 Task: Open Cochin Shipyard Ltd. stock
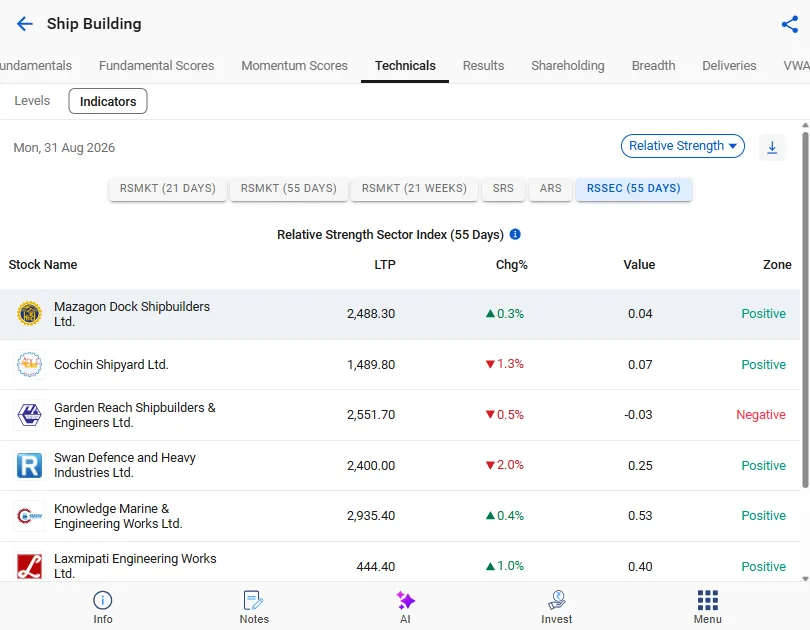coord(111,365)
